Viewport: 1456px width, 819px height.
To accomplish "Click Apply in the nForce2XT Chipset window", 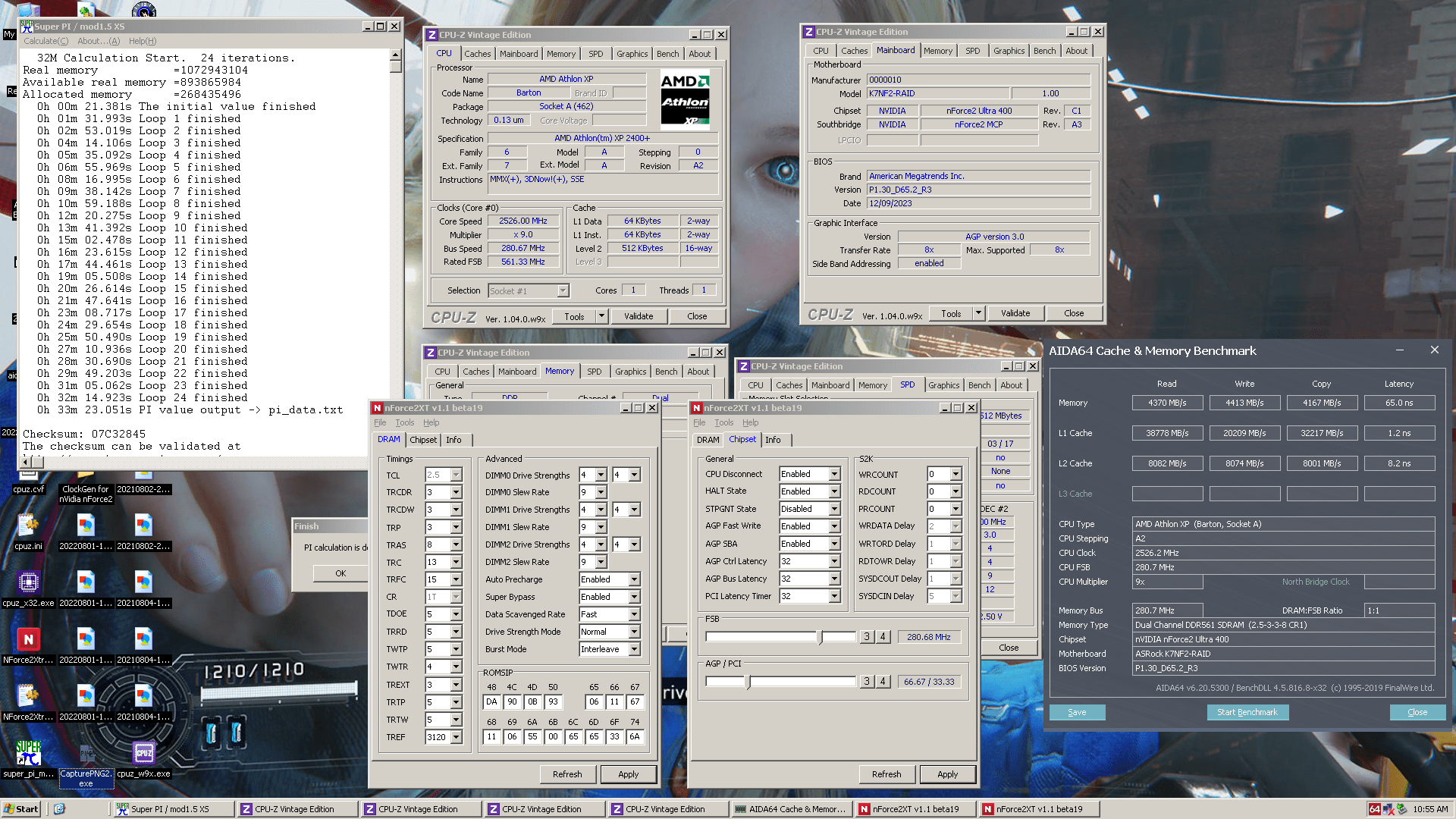I will (x=947, y=774).
